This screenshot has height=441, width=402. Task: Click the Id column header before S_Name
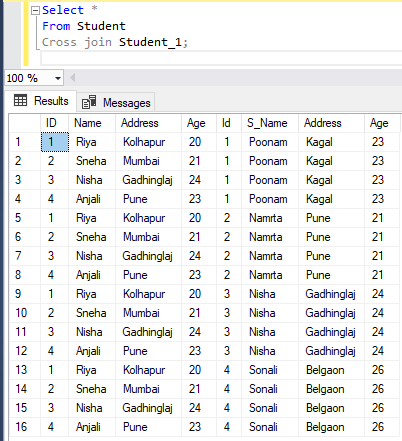(x=229, y=123)
